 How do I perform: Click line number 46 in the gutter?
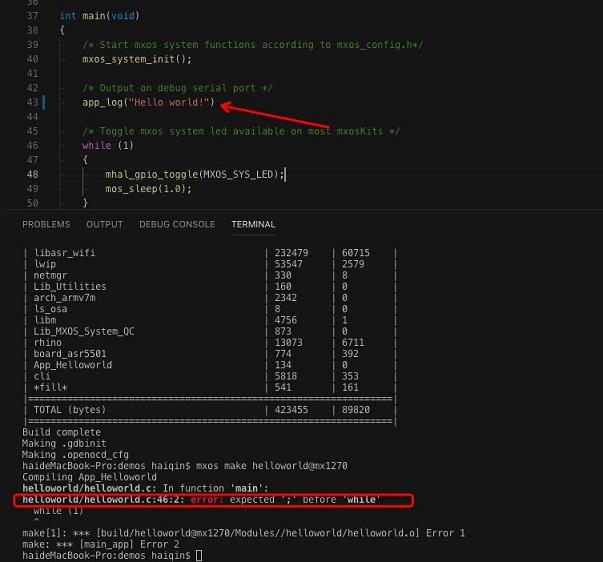click(x=33, y=145)
